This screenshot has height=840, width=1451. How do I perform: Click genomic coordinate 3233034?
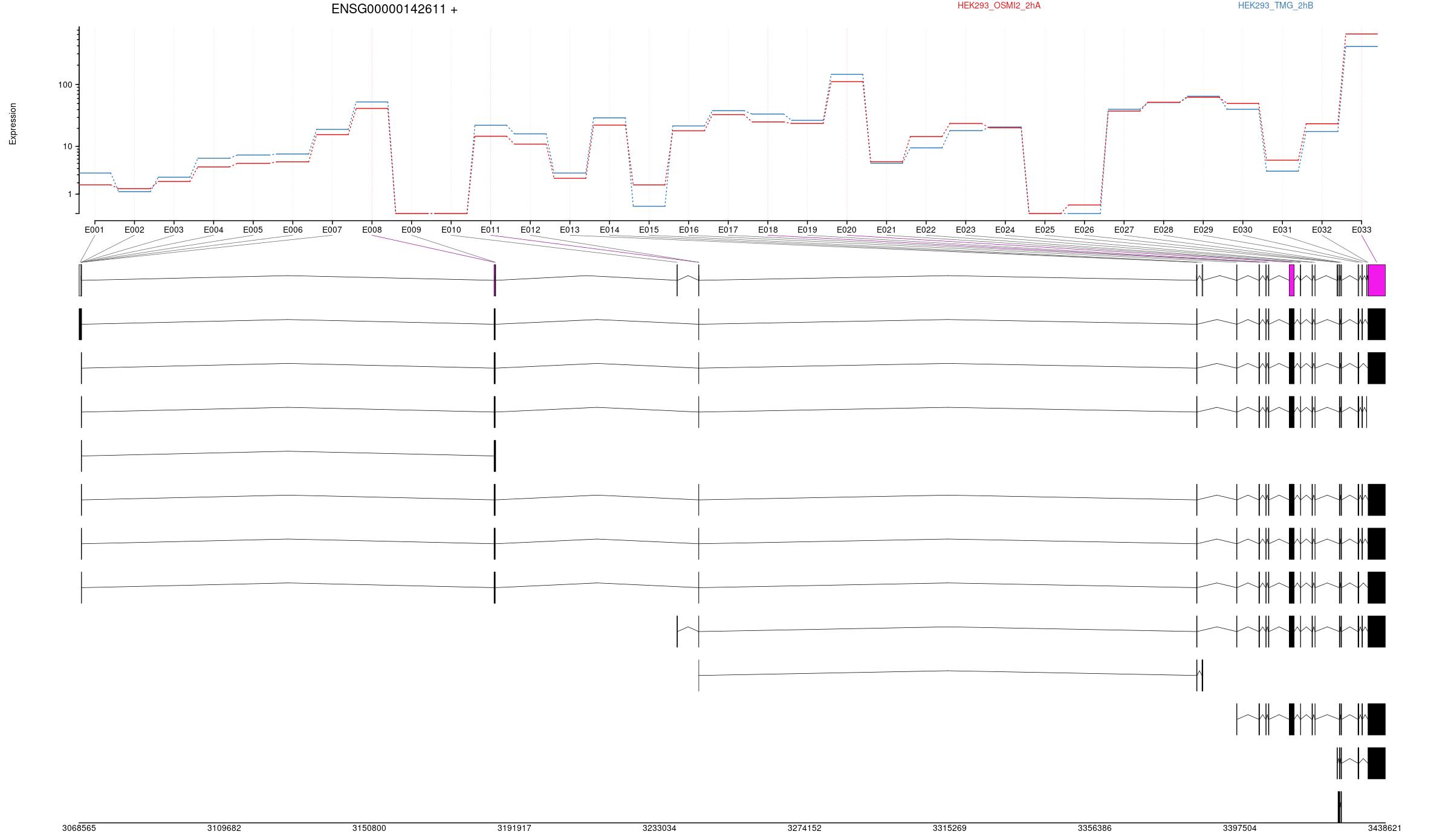[x=660, y=828]
